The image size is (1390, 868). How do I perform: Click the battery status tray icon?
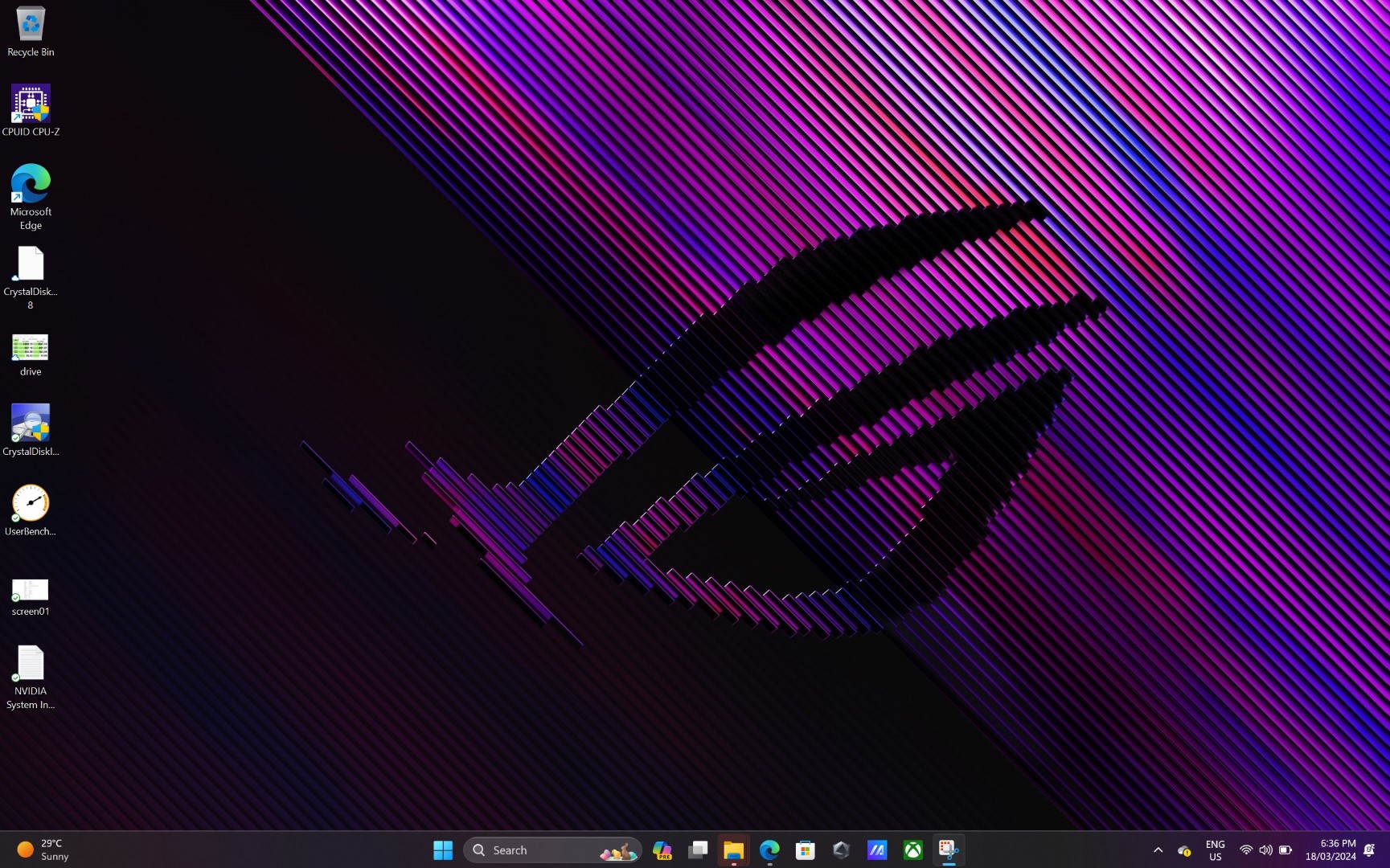pyautogui.click(x=1285, y=850)
